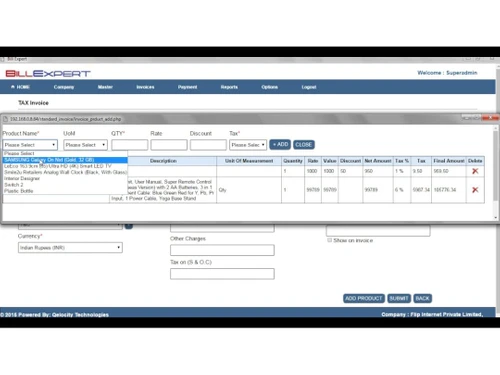Click the Welcome : Superadmin text

tap(447, 73)
